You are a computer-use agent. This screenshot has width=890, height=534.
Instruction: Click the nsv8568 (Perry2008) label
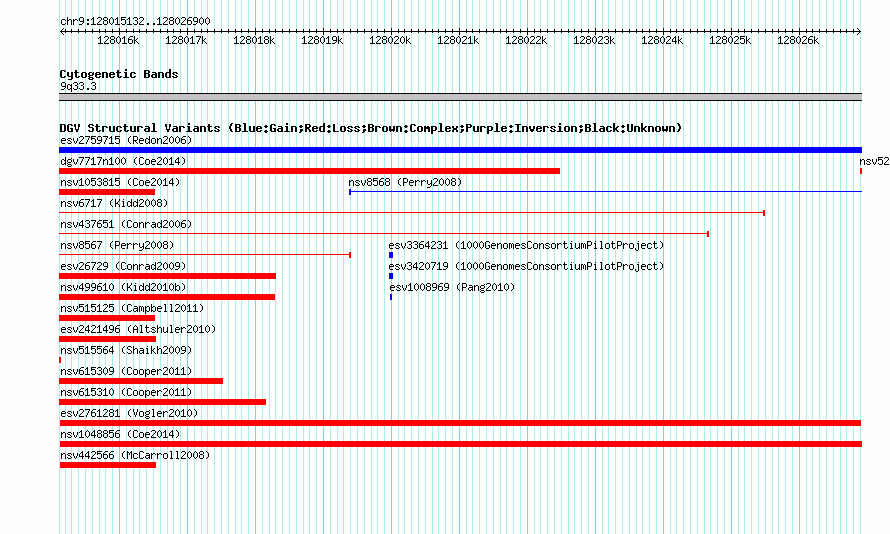tap(405, 182)
